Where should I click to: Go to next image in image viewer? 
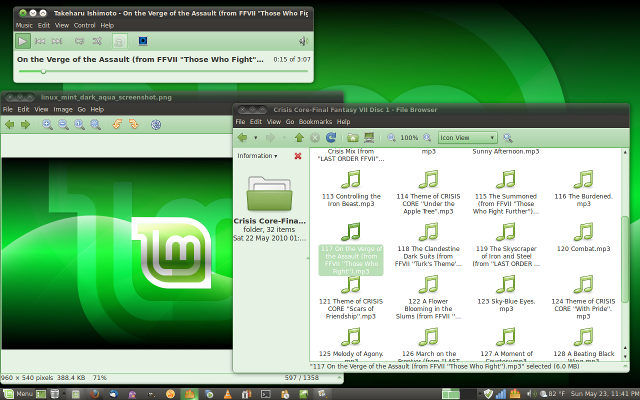point(25,124)
